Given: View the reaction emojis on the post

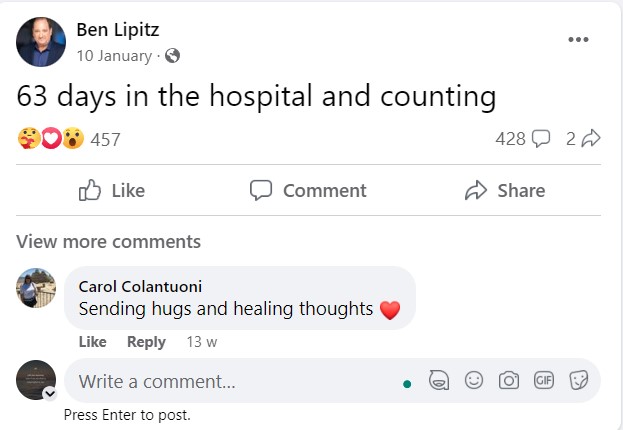Looking at the screenshot, I should [x=50, y=139].
